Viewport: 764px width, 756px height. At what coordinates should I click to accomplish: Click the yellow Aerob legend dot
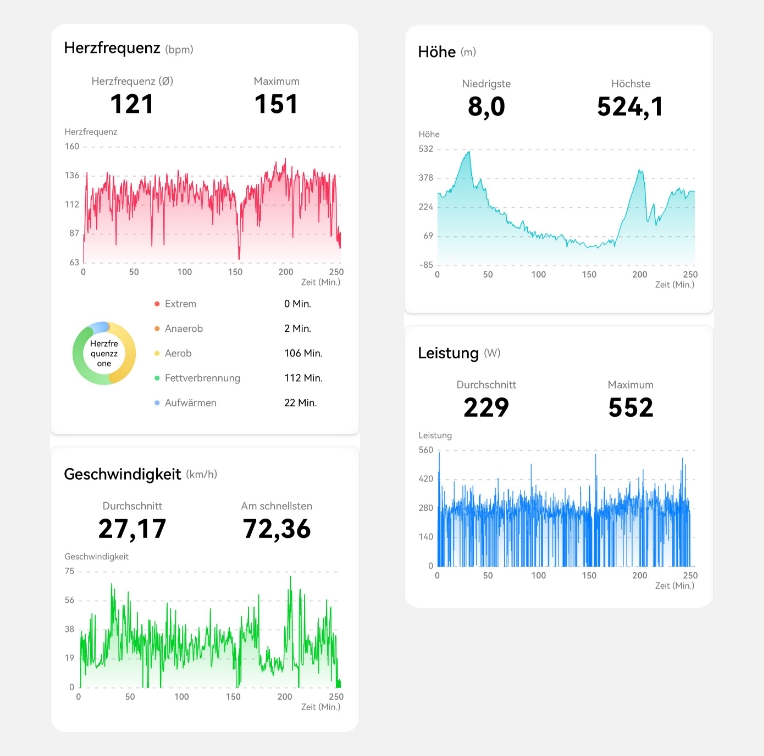tap(157, 354)
